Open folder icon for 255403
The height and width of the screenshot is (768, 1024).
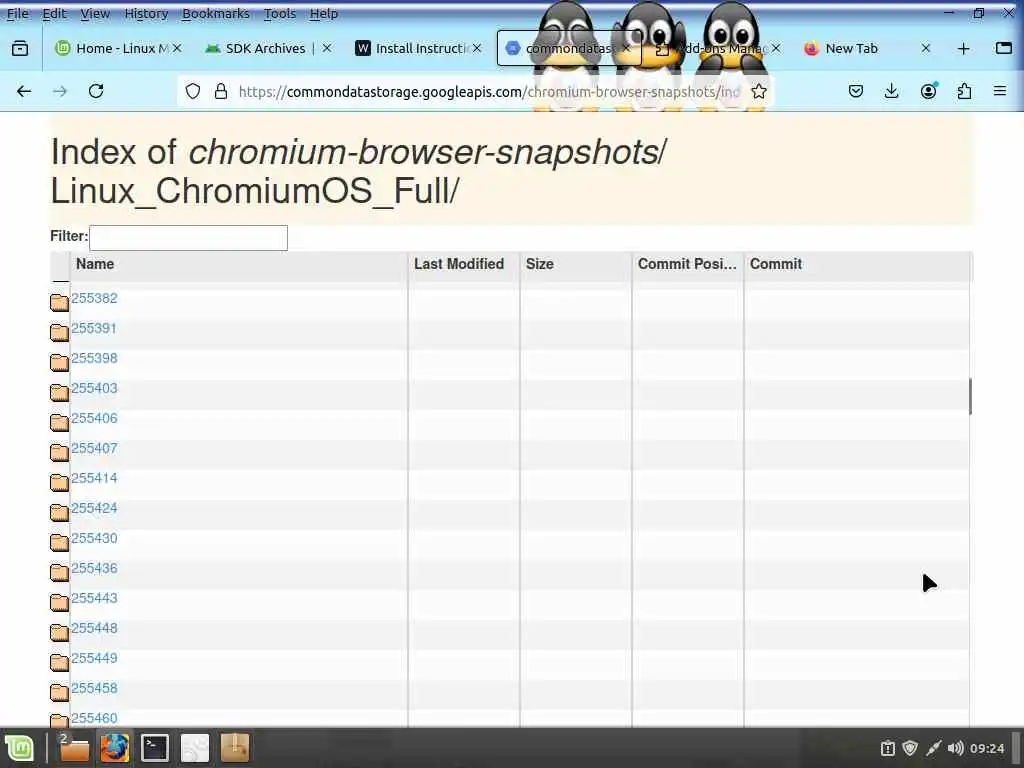(x=59, y=392)
